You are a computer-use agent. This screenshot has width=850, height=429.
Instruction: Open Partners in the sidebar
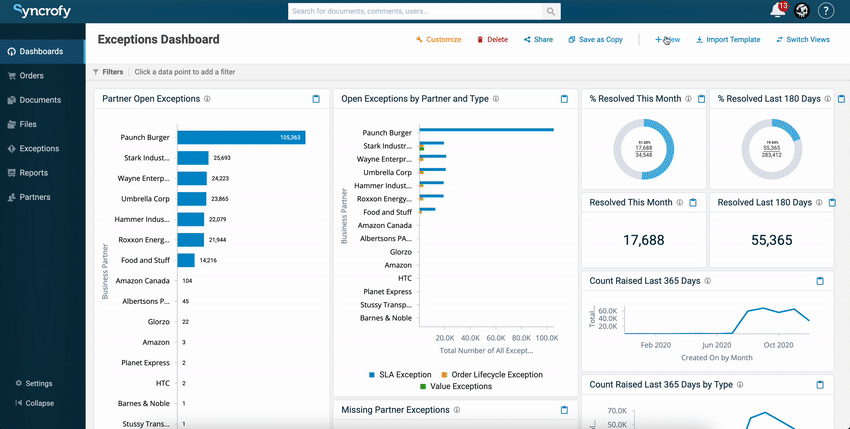pyautogui.click(x=42, y=197)
